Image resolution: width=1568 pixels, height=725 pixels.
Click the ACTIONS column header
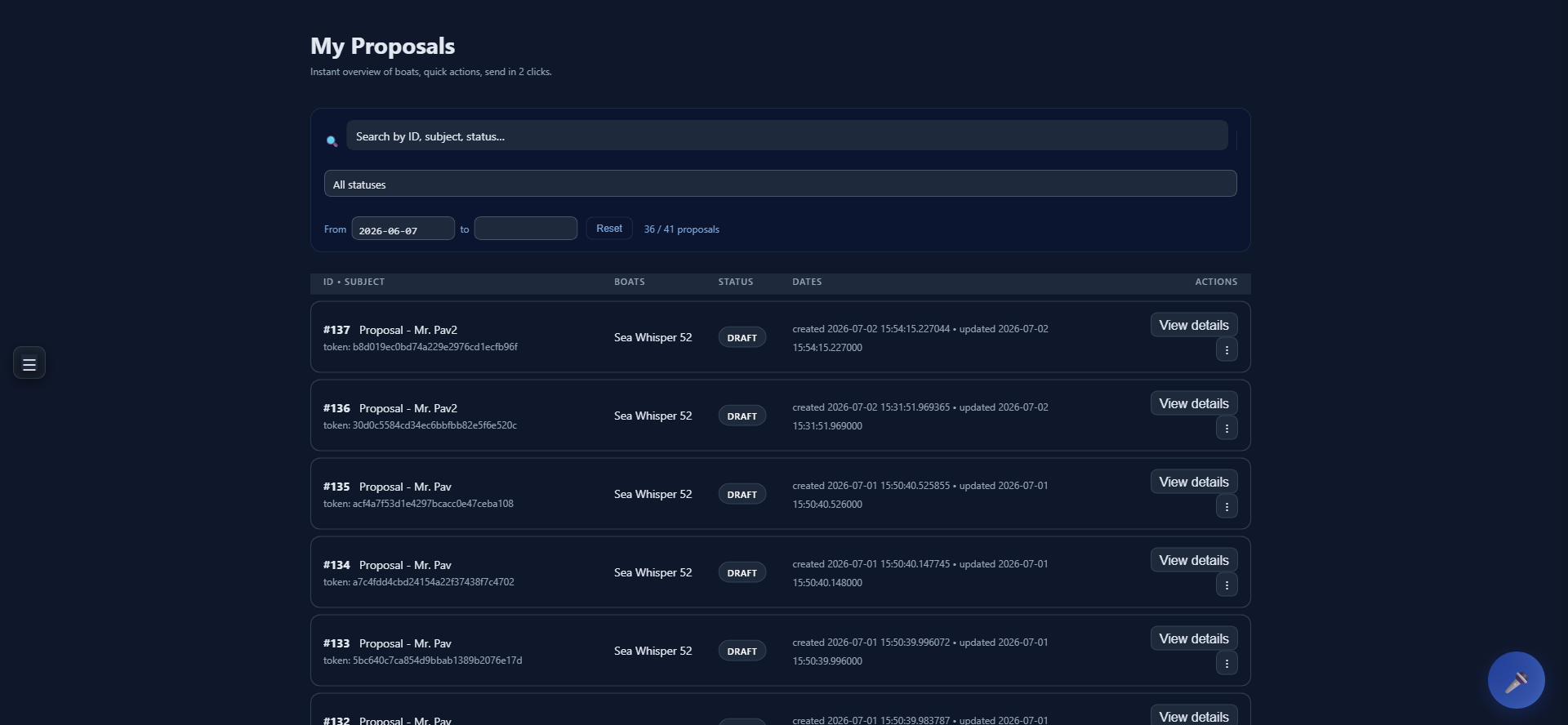coord(1216,282)
